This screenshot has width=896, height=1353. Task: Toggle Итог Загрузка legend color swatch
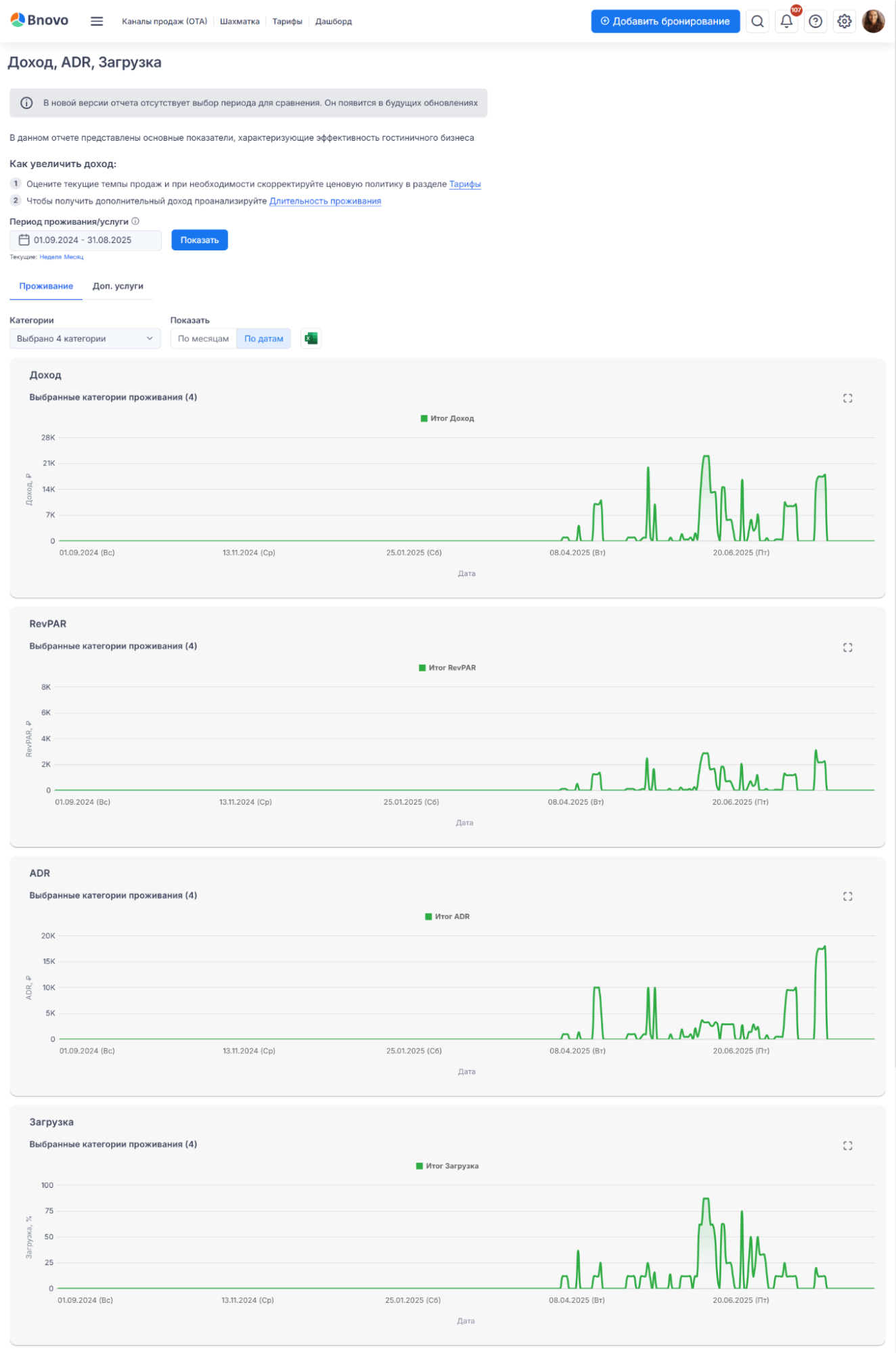[x=420, y=1166]
